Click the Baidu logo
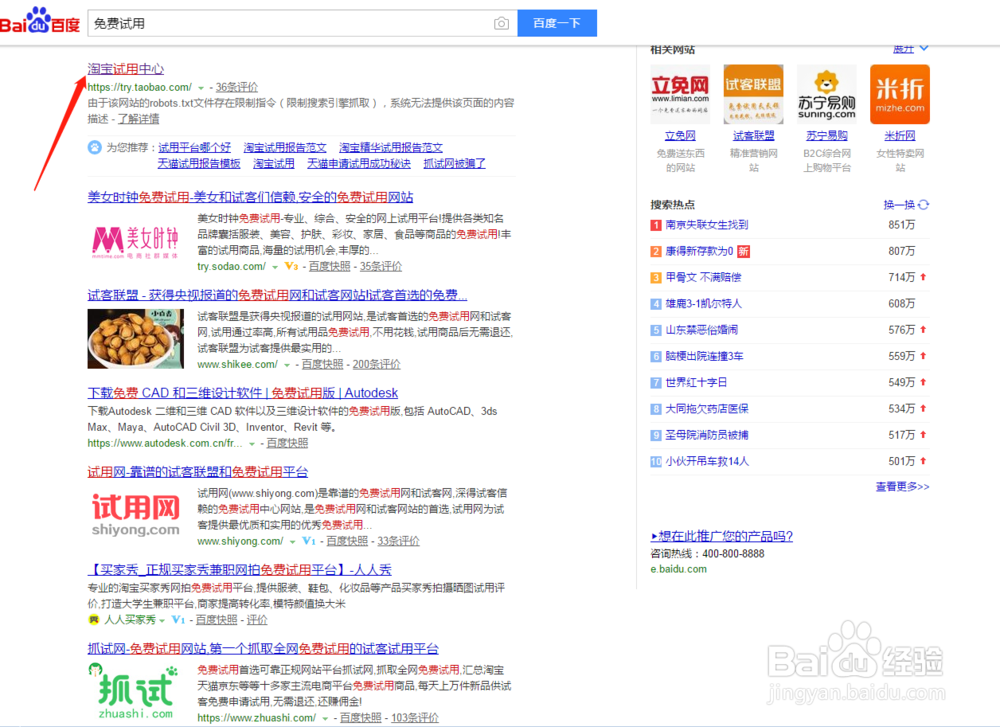1000x727 pixels. point(40,20)
